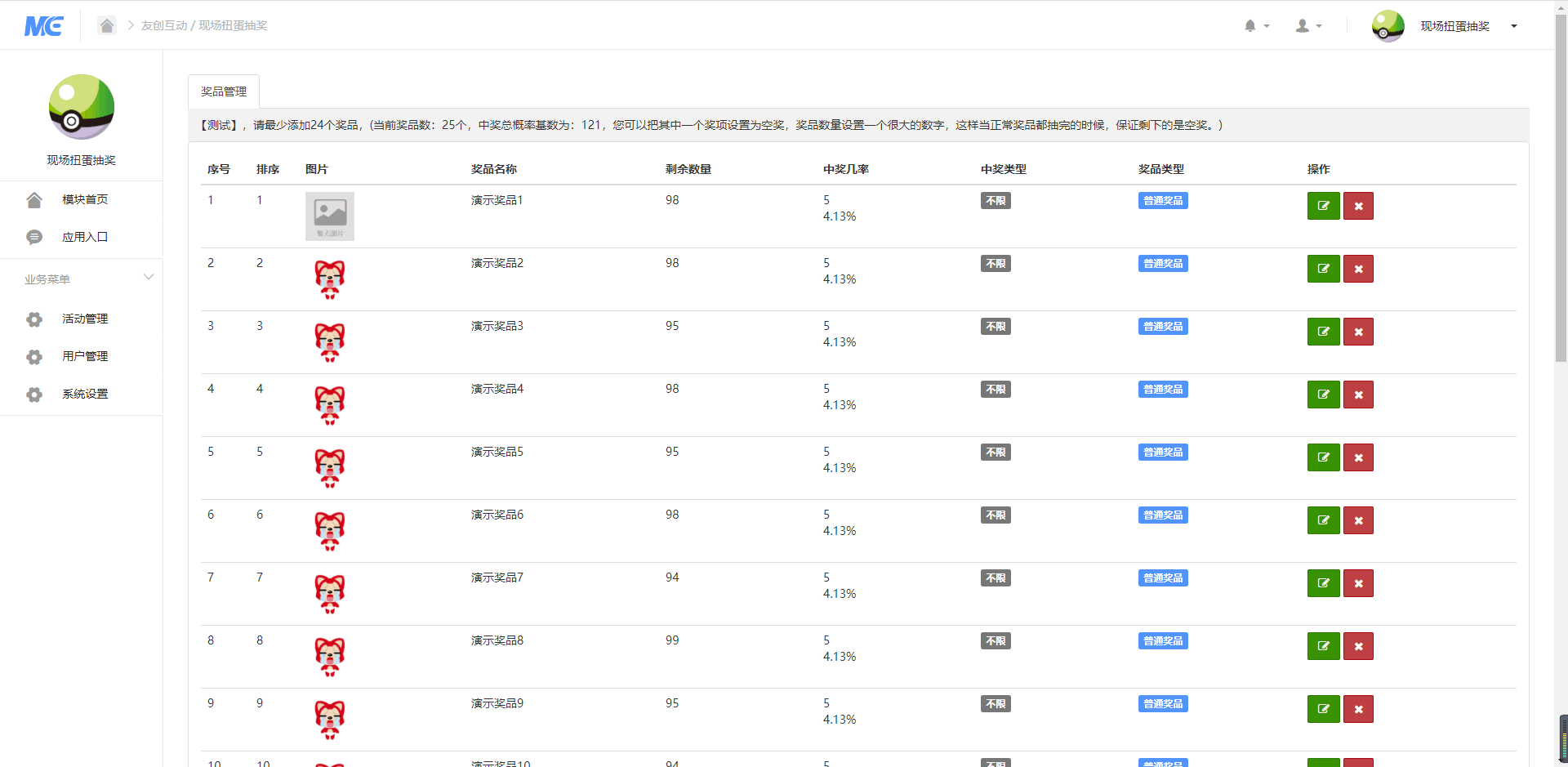The width and height of the screenshot is (1568, 767).
Task: Click the 现场扭蛋抽奖 label under sidebar logo
Action: point(82,160)
